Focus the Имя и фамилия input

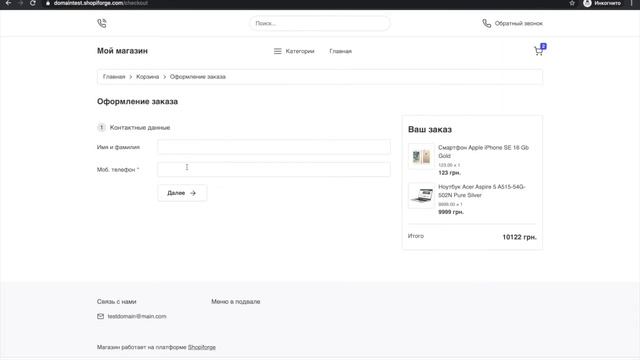274,147
